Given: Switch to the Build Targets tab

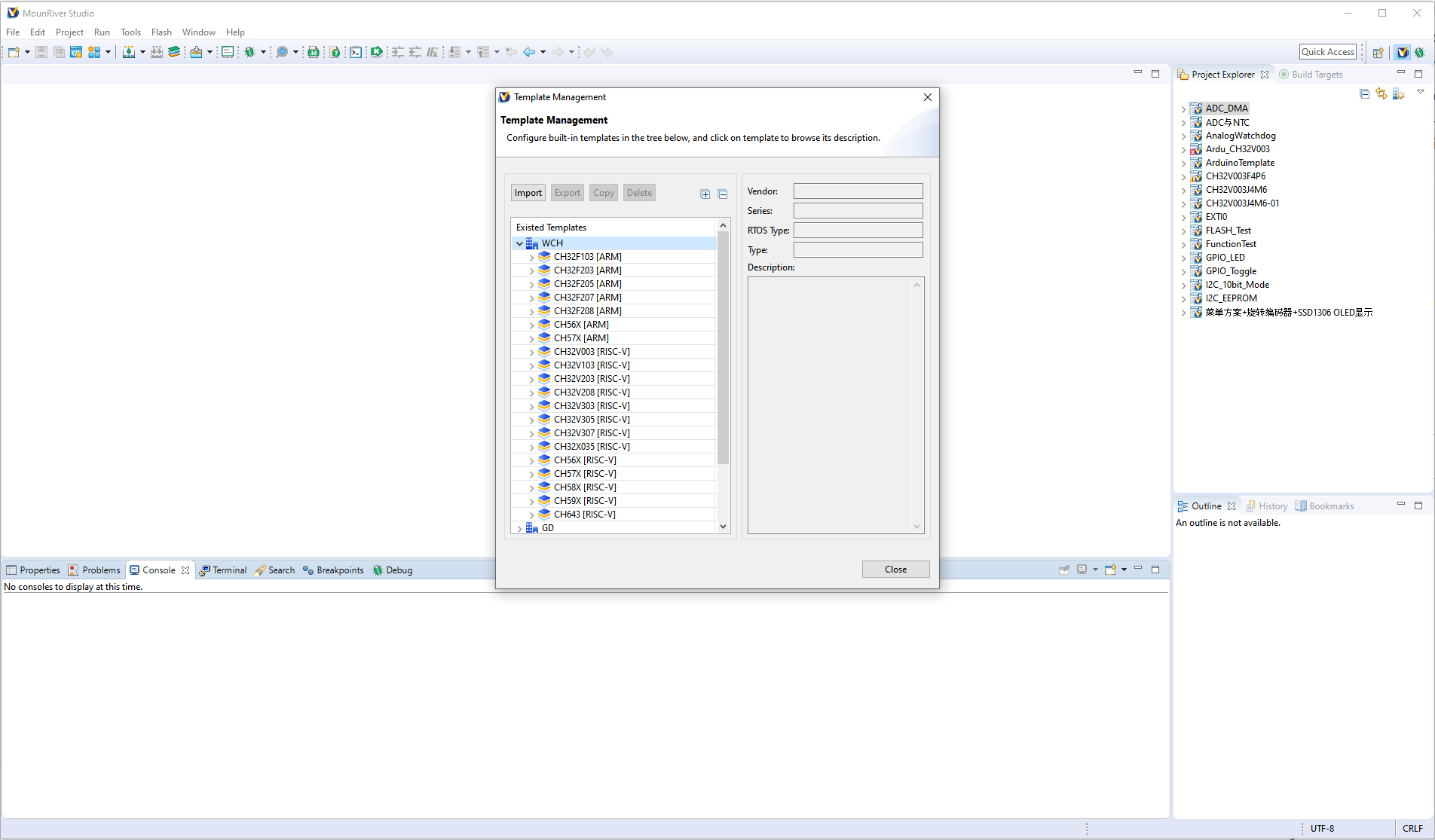Looking at the screenshot, I should pos(1311,75).
